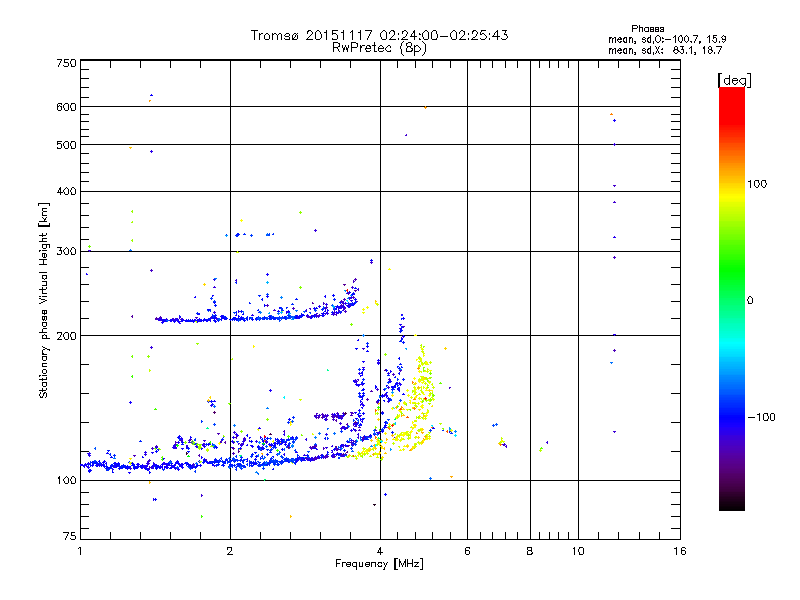Click the '8' frequency axis label
This screenshot has height=600, width=800.
[530, 551]
